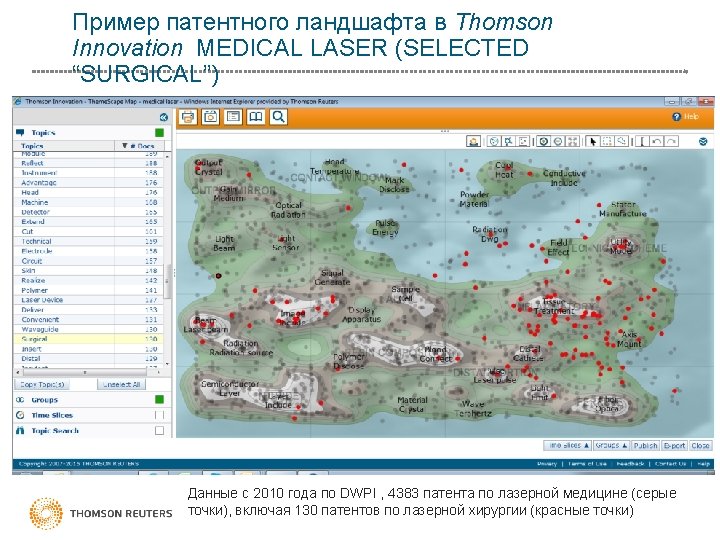The image size is (720, 540).
Task: Click the Tissue Treatment map label
Action: 554,306
